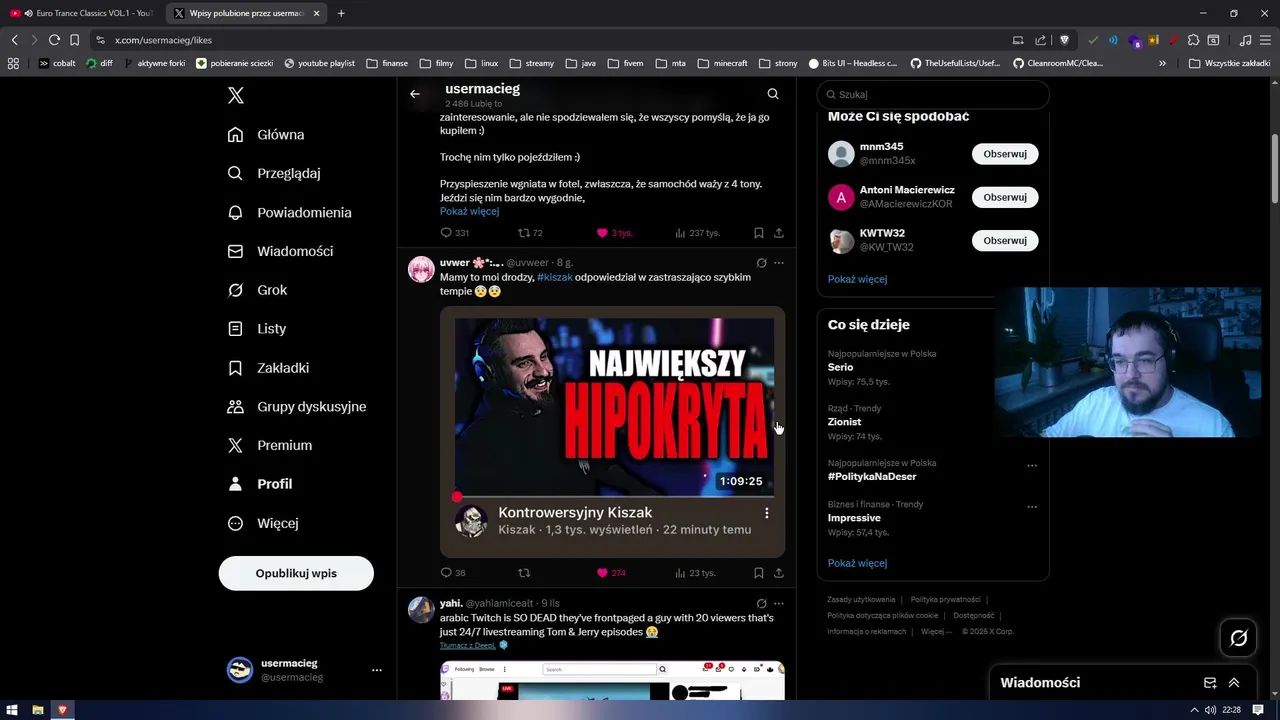Unlike uvwer post with 274 likes
This screenshot has height=720, width=1280.
pyautogui.click(x=611, y=573)
